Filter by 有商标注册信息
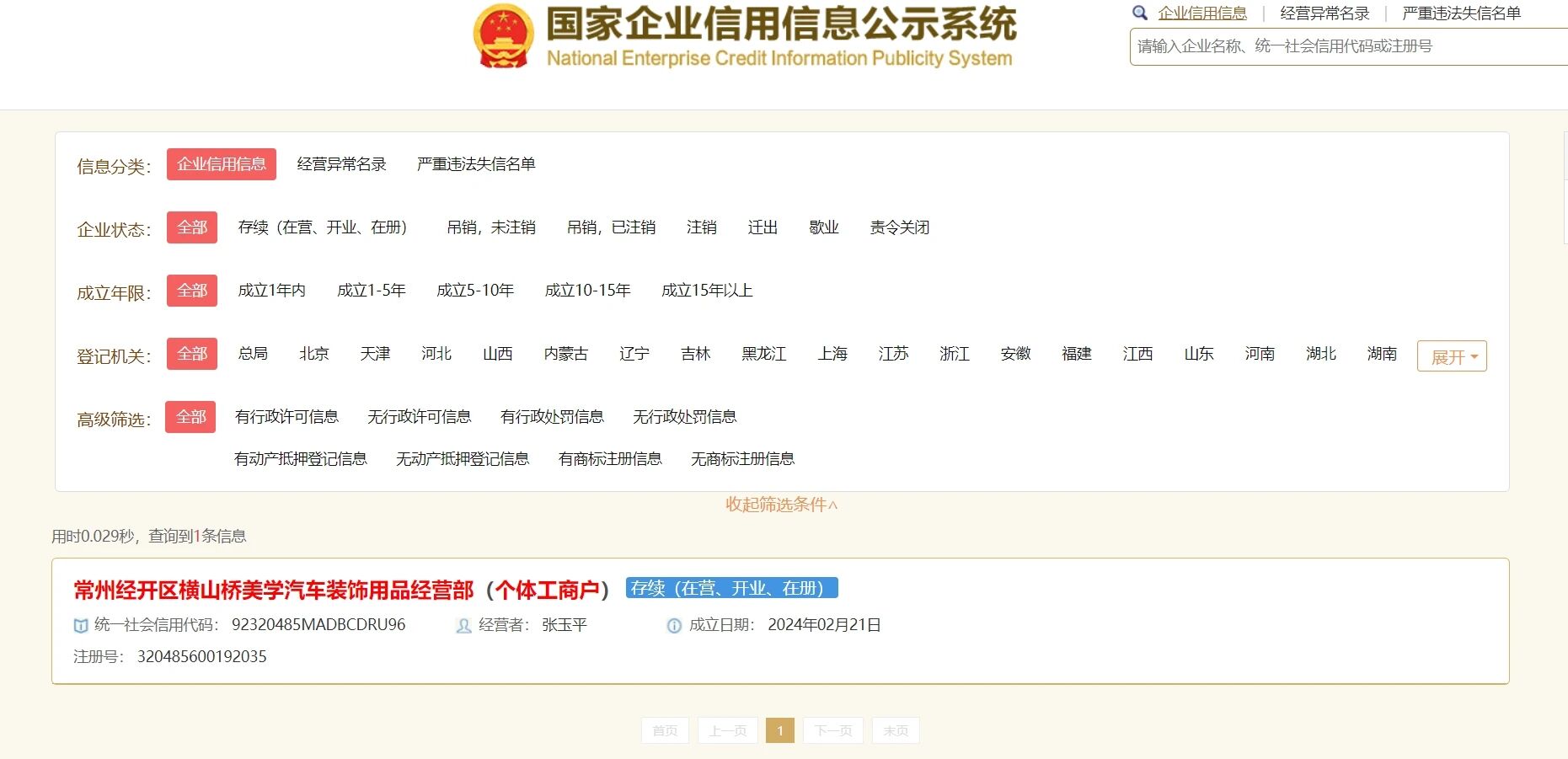Image resolution: width=1568 pixels, height=759 pixels. click(x=610, y=459)
